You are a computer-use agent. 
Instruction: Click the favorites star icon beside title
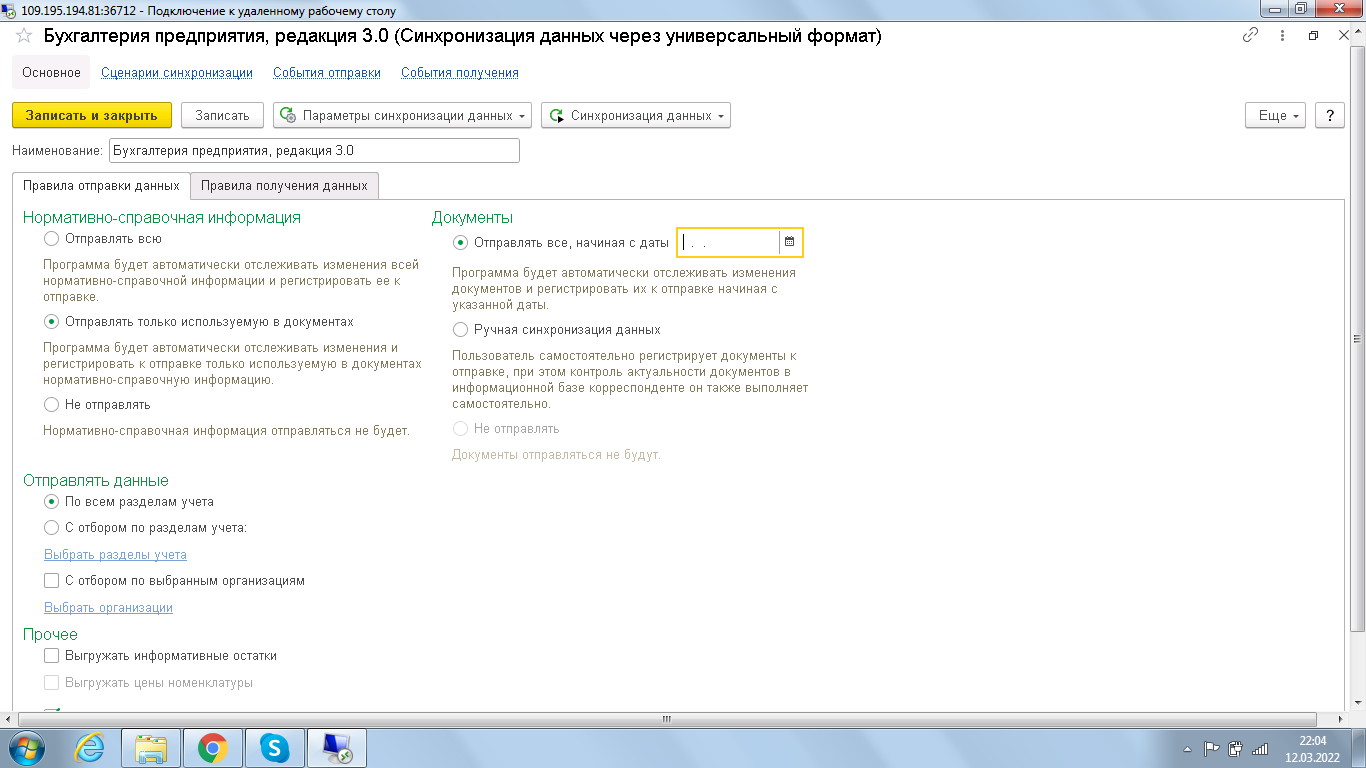(x=24, y=36)
